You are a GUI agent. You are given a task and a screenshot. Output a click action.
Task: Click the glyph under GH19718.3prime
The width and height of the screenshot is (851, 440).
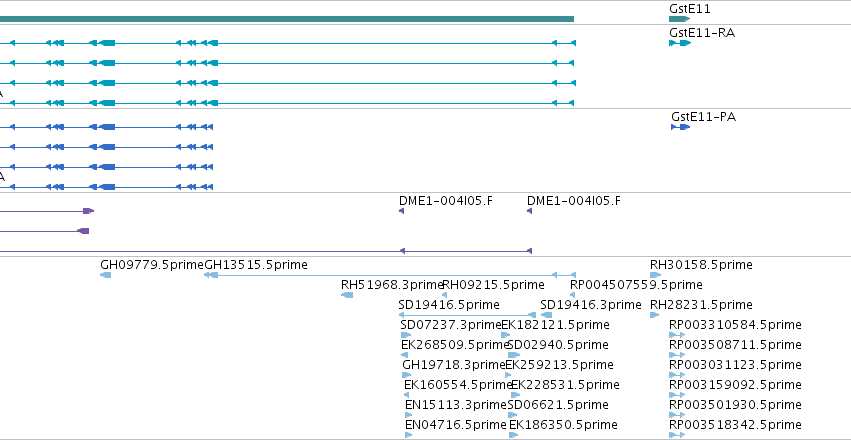(407, 375)
